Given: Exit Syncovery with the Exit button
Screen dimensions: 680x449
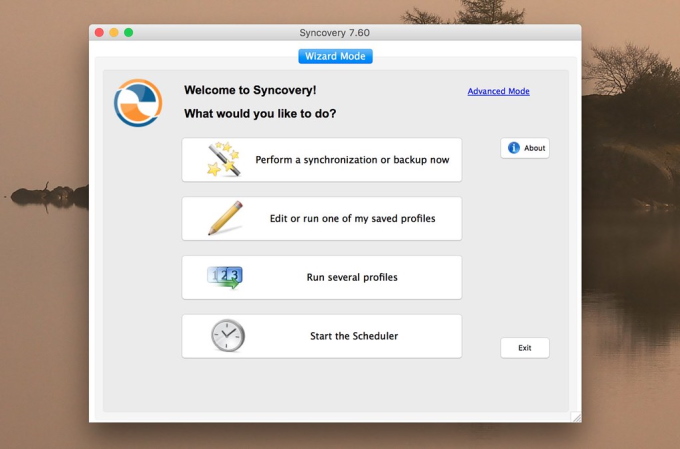Looking at the screenshot, I should (x=525, y=348).
